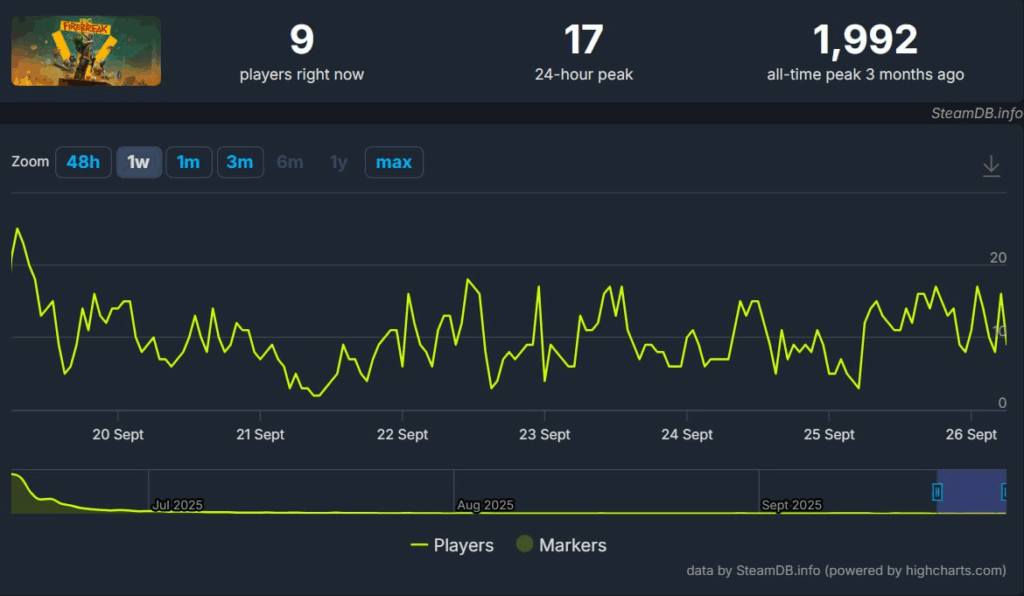Select the 1w zoom button
1024x596 pixels.
pyautogui.click(x=139, y=162)
